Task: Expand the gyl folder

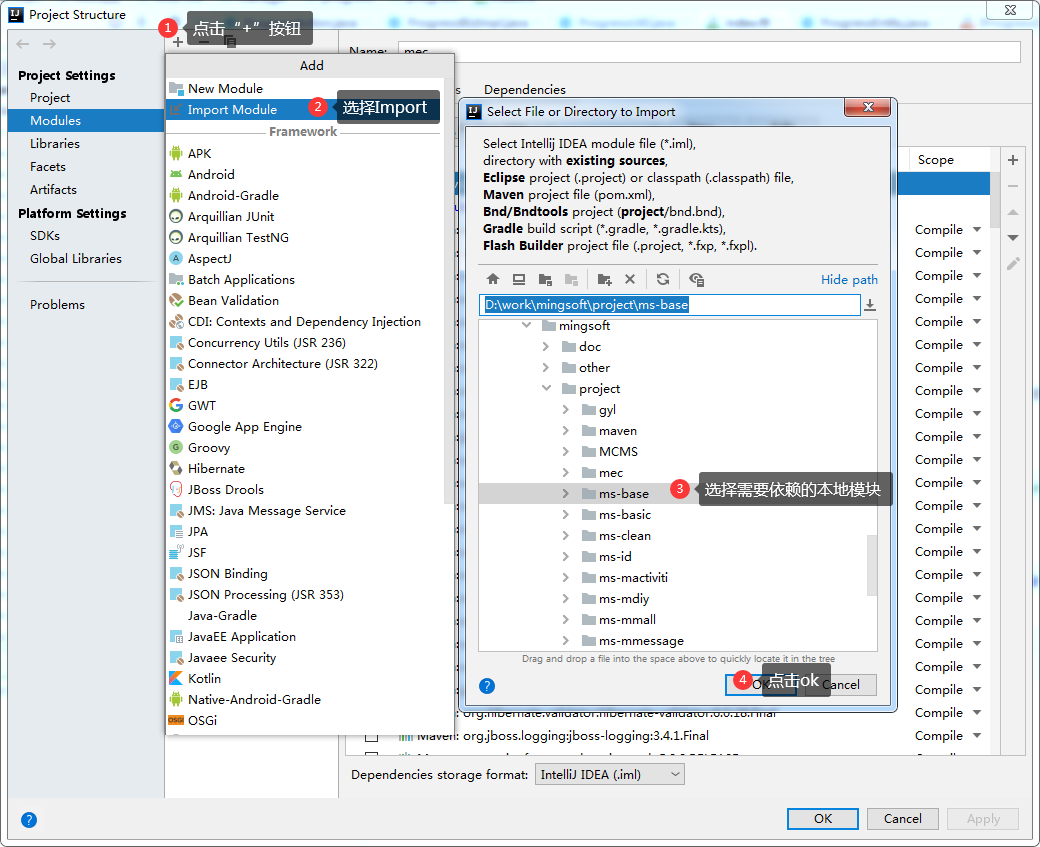Action: pos(566,409)
